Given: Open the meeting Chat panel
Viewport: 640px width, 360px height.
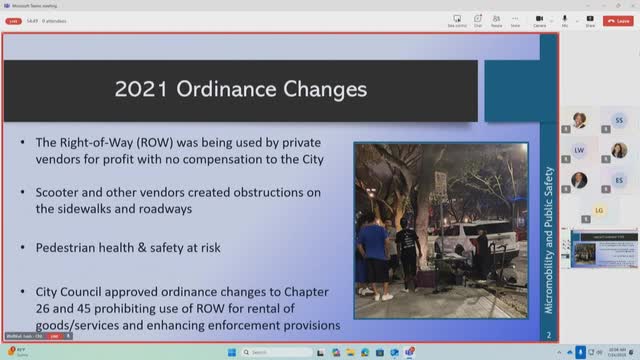Looking at the screenshot, I should [478, 21].
